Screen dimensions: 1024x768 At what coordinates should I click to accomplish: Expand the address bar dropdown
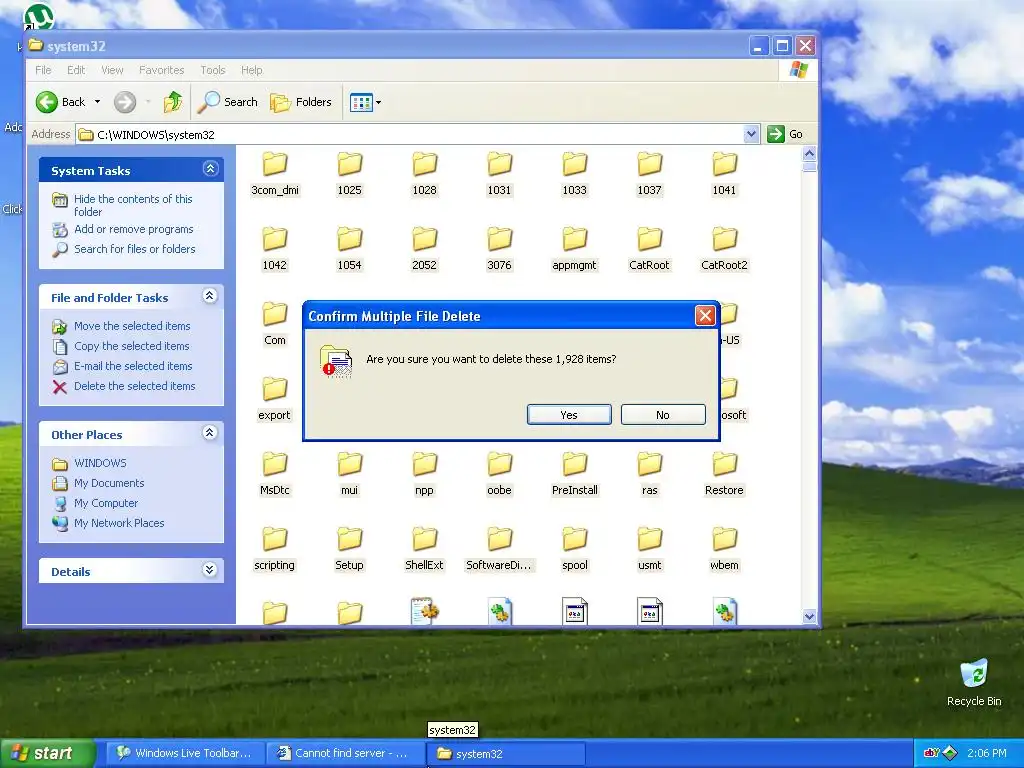(751, 134)
